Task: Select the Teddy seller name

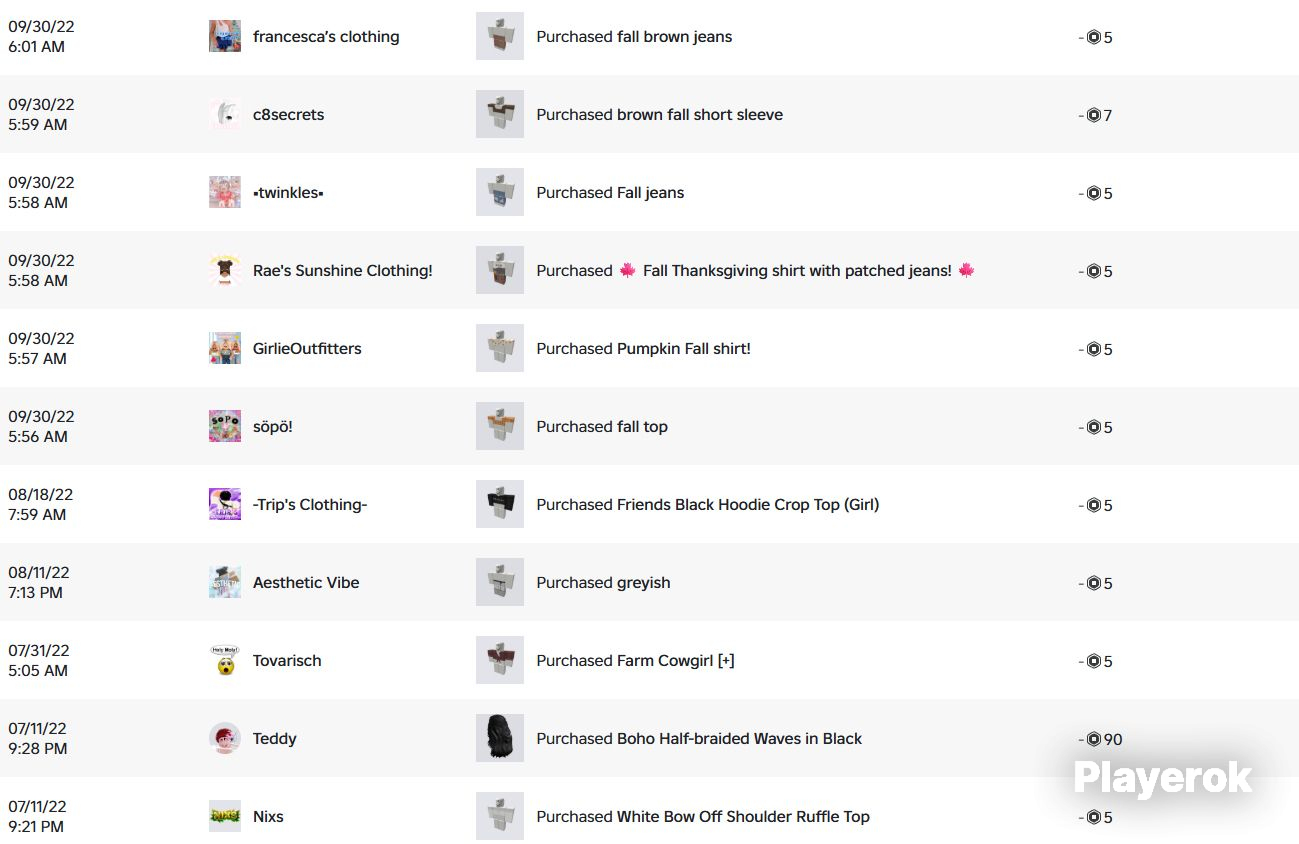Action: pyautogui.click(x=275, y=738)
